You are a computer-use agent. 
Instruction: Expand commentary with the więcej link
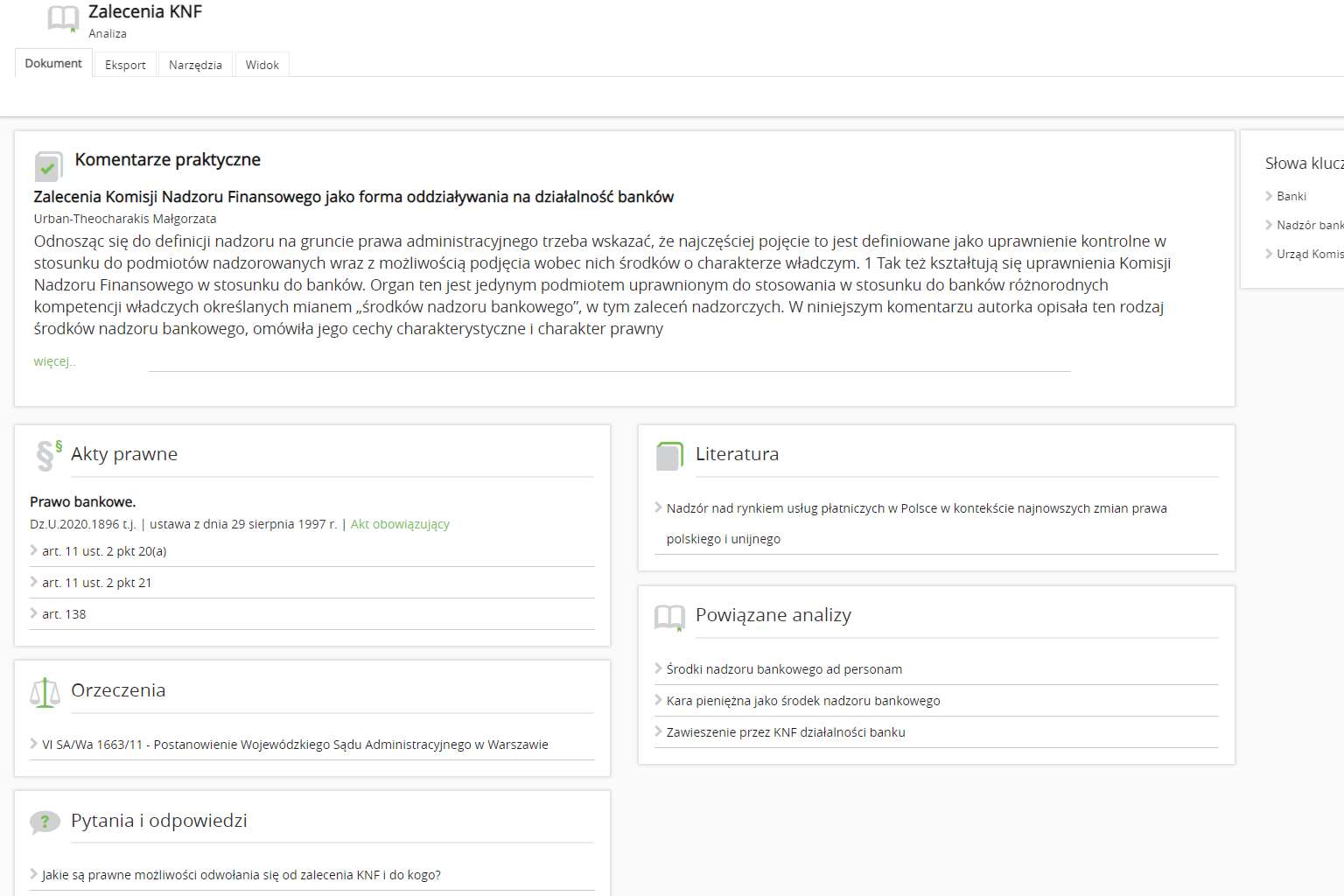click(54, 361)
